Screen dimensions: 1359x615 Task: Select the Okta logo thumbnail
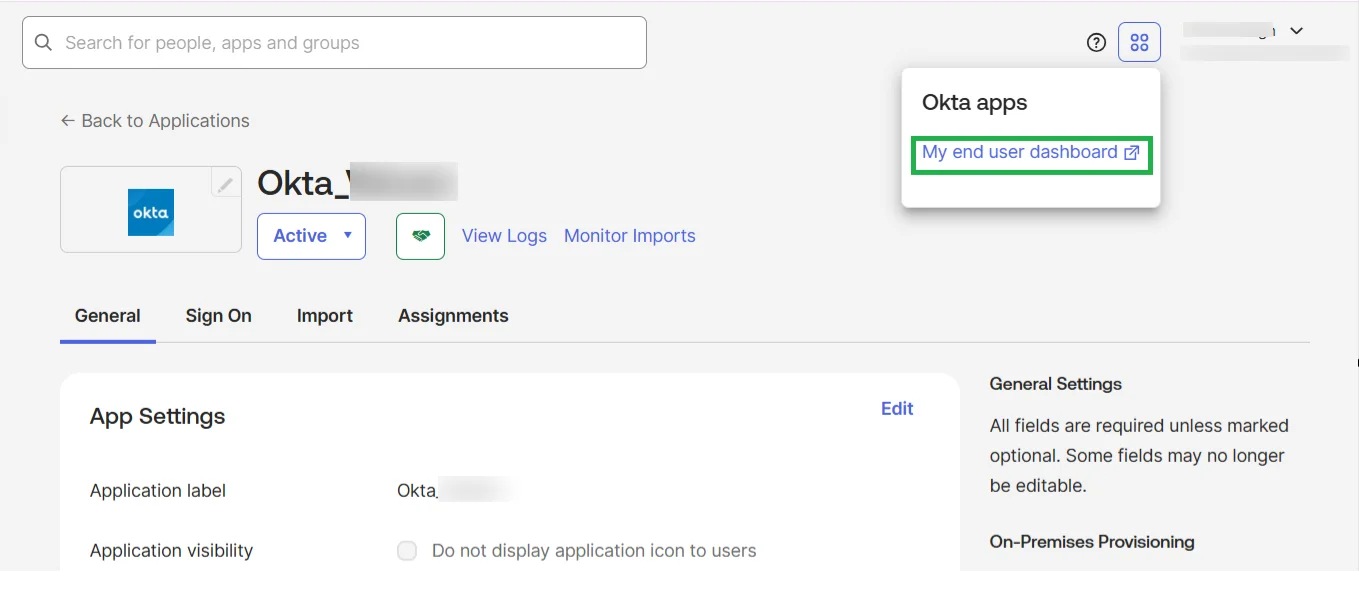point(150,210)
